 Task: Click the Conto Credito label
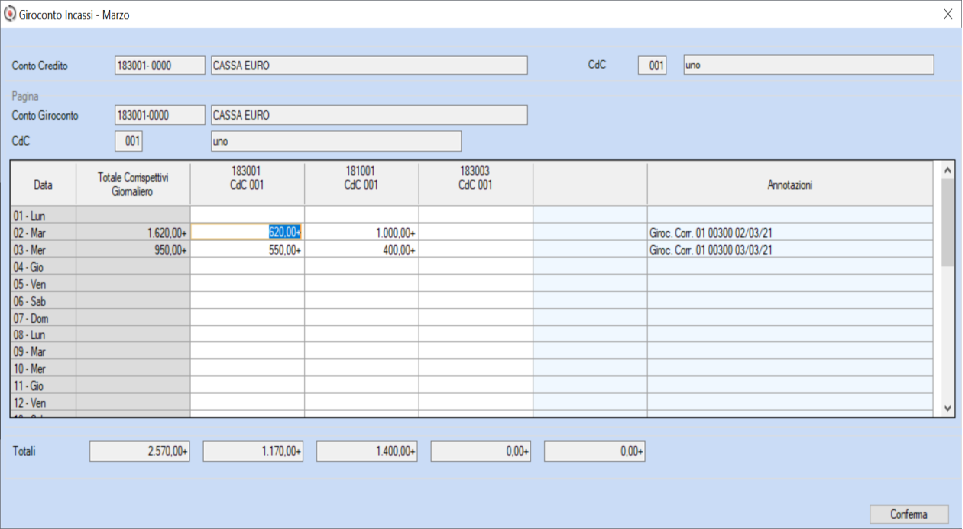pos(39,65)
